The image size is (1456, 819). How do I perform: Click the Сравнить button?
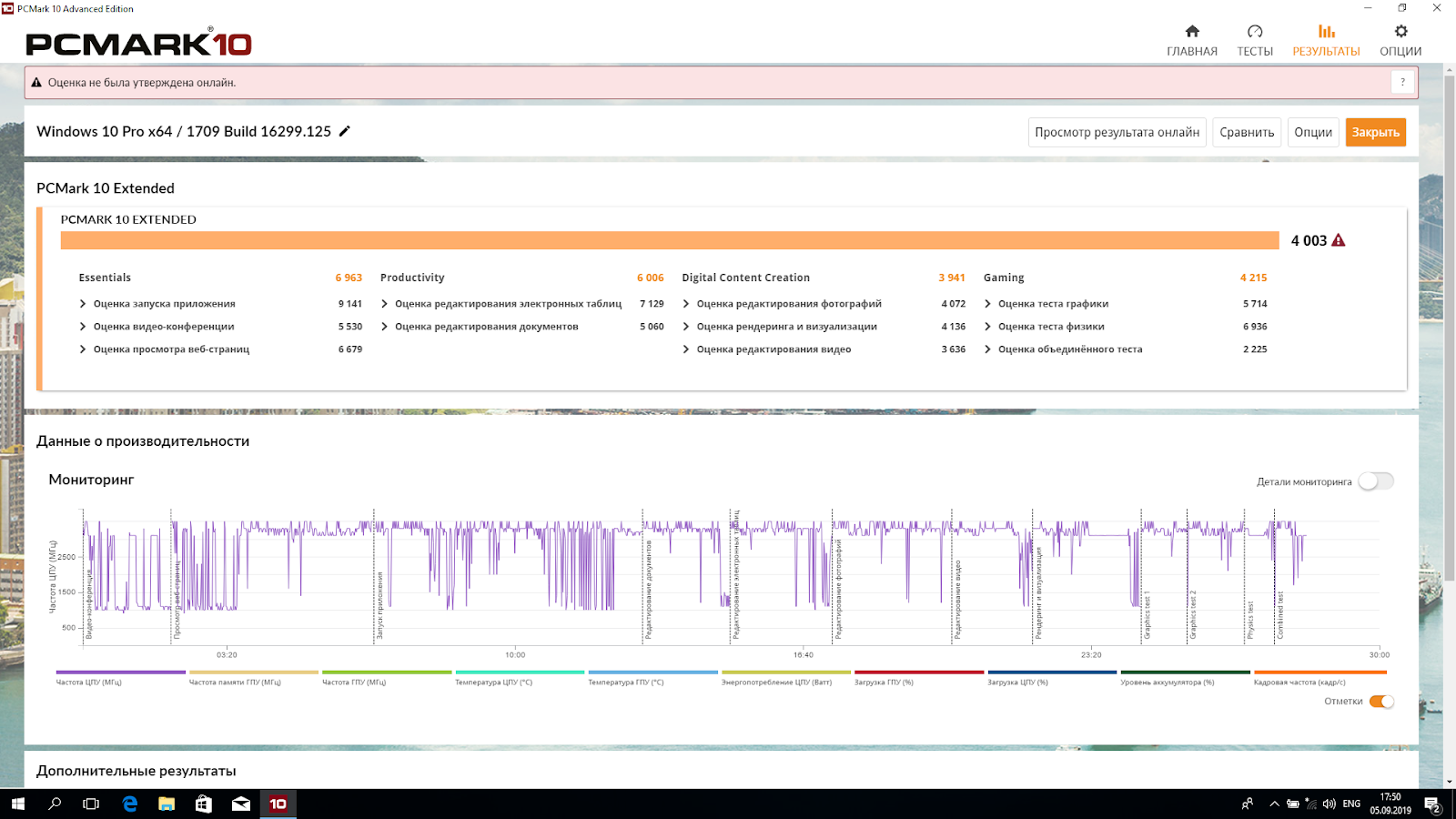click(1247, 132)
